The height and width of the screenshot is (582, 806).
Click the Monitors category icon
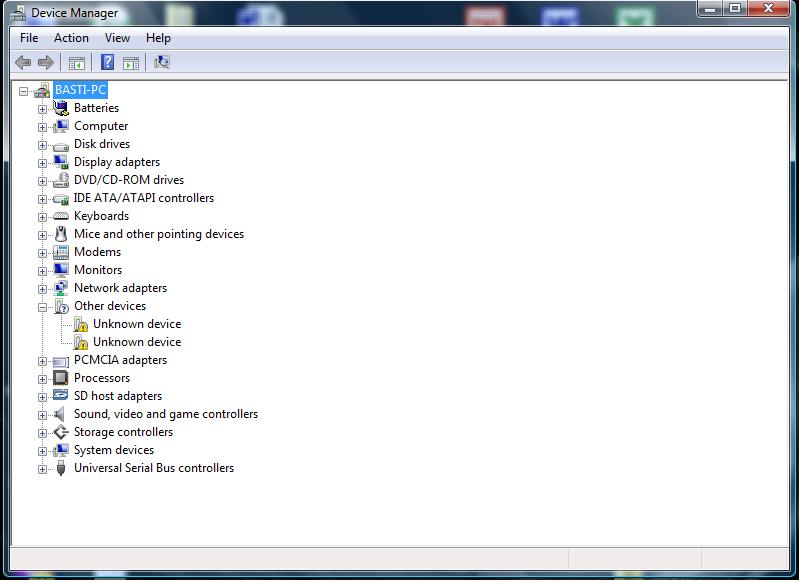tap(61, 270)
